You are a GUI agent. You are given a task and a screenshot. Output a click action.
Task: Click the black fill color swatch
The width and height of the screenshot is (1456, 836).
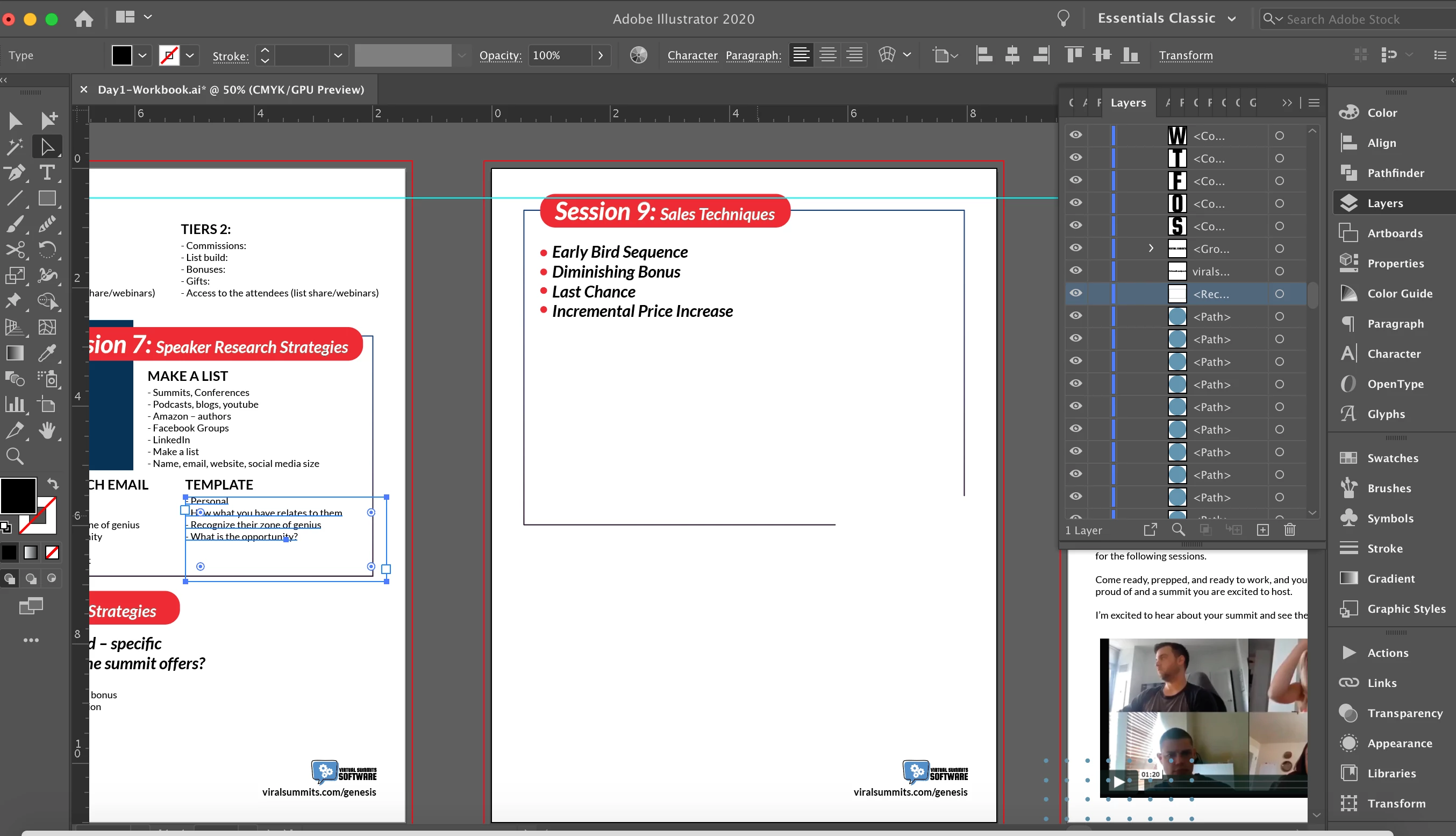[122, 56]
